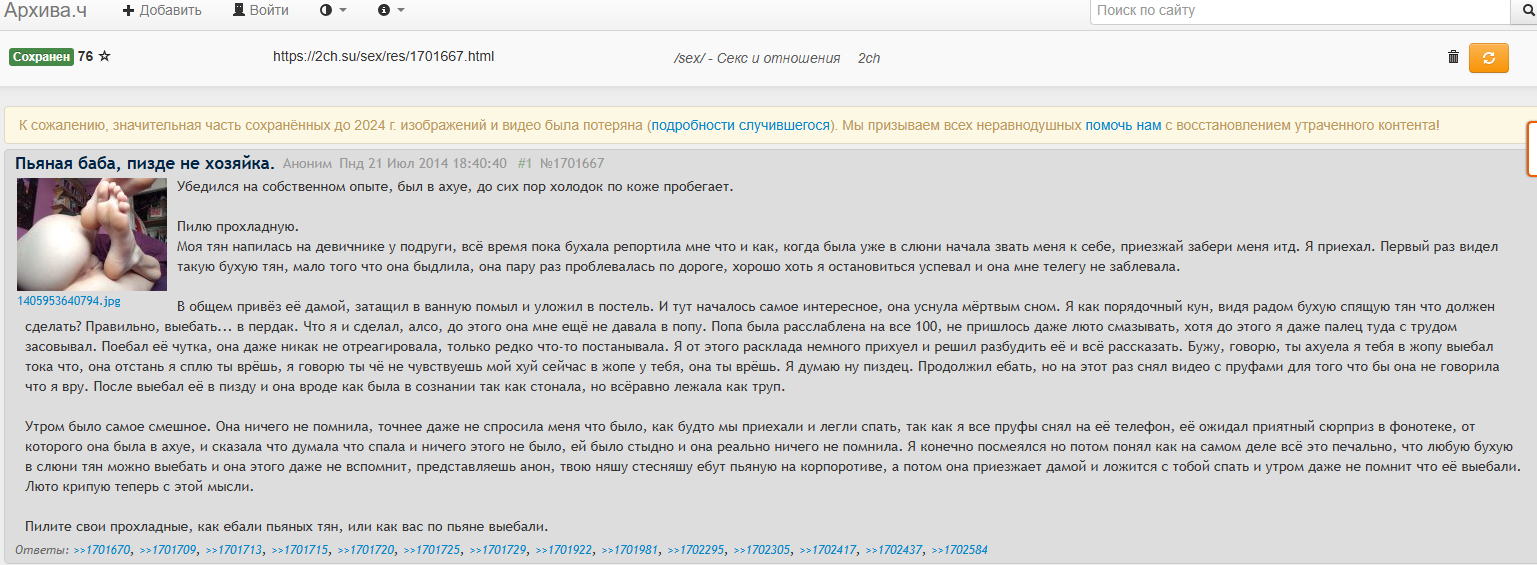Jump to reply >>1701670

click(x=102, y=550)
